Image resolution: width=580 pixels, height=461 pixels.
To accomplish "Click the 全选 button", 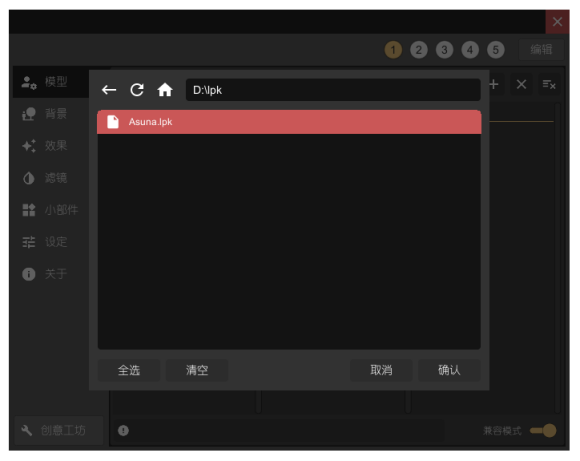I will (x=129, y=370).
